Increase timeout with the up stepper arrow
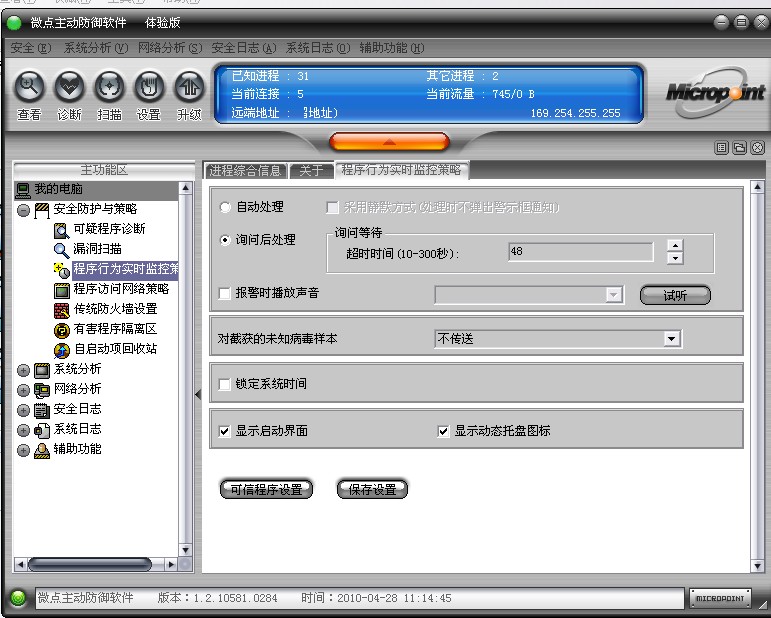This screenshot has width=771, height=618. [x=675, y=245]
